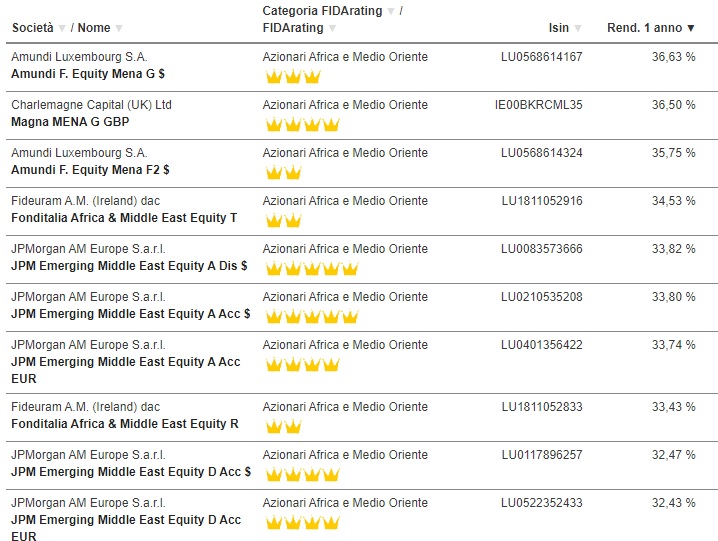Open JPM Emerging Middle East Equity A Acc $
Screen dimensions: 718x541
coord(131,314)
